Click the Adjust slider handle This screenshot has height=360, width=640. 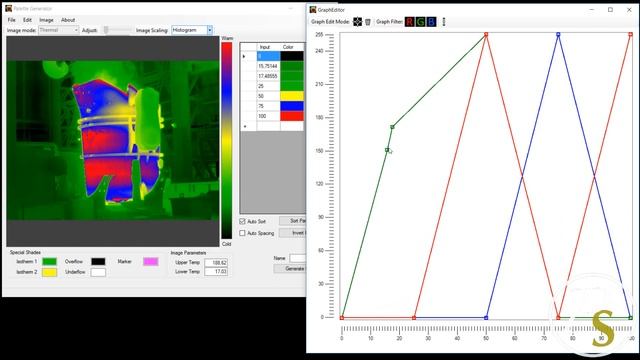pyautogui.click(x=106, y=30)
